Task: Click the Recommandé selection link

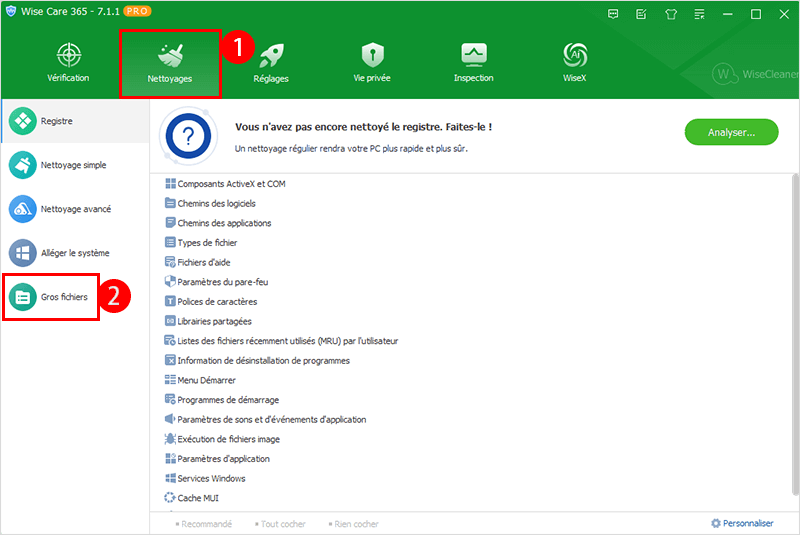Action: [x=204, y=524]
